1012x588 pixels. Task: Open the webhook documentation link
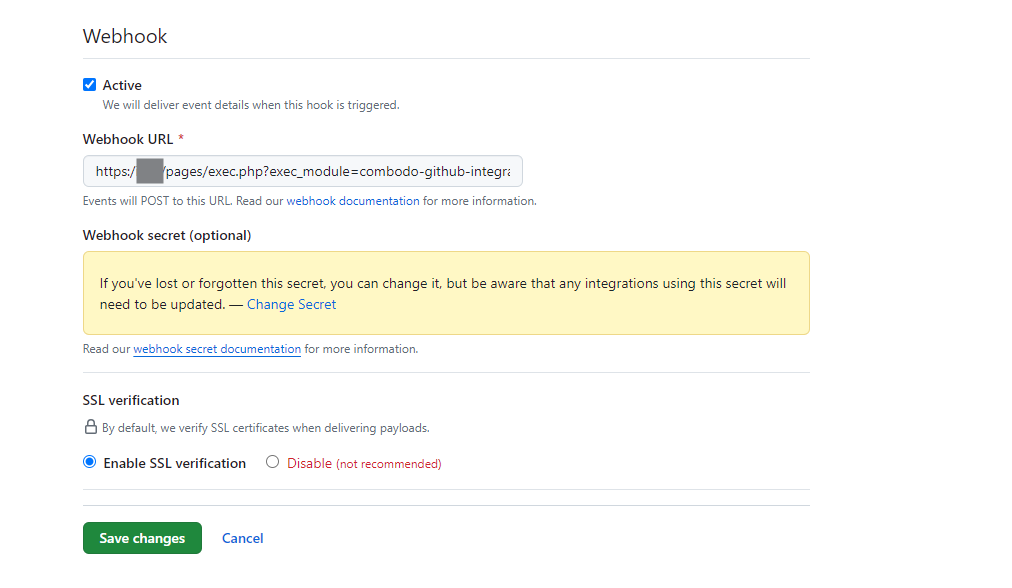[353, 201]
